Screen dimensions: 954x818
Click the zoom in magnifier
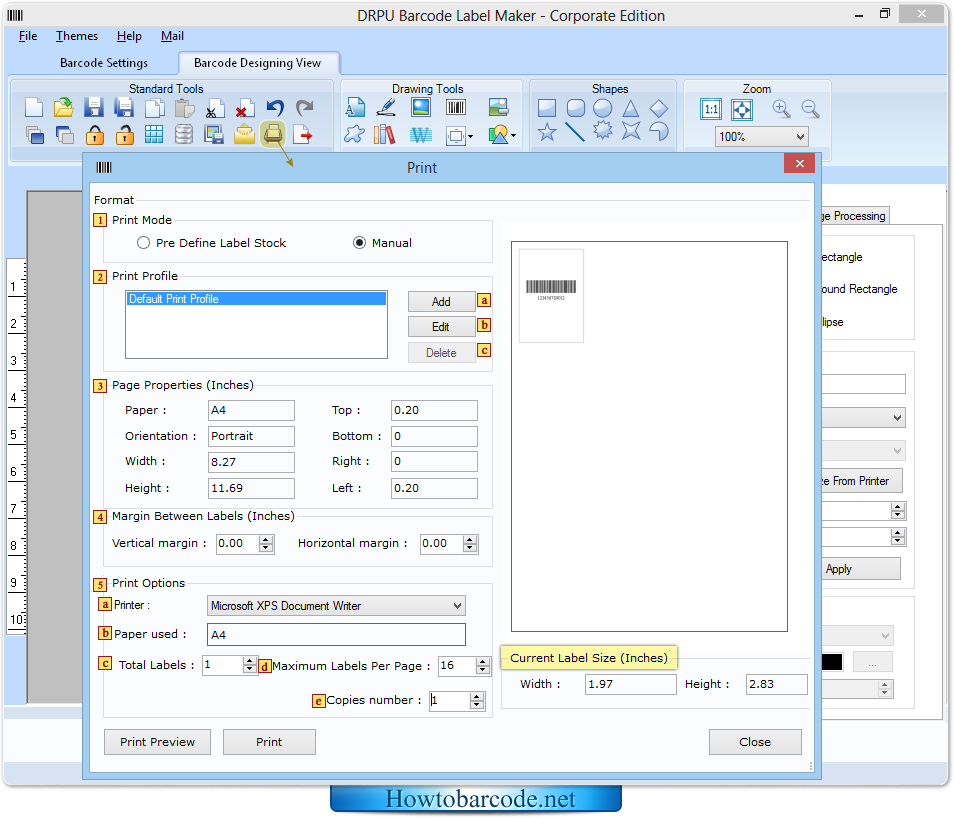click(x=781, y=109)
